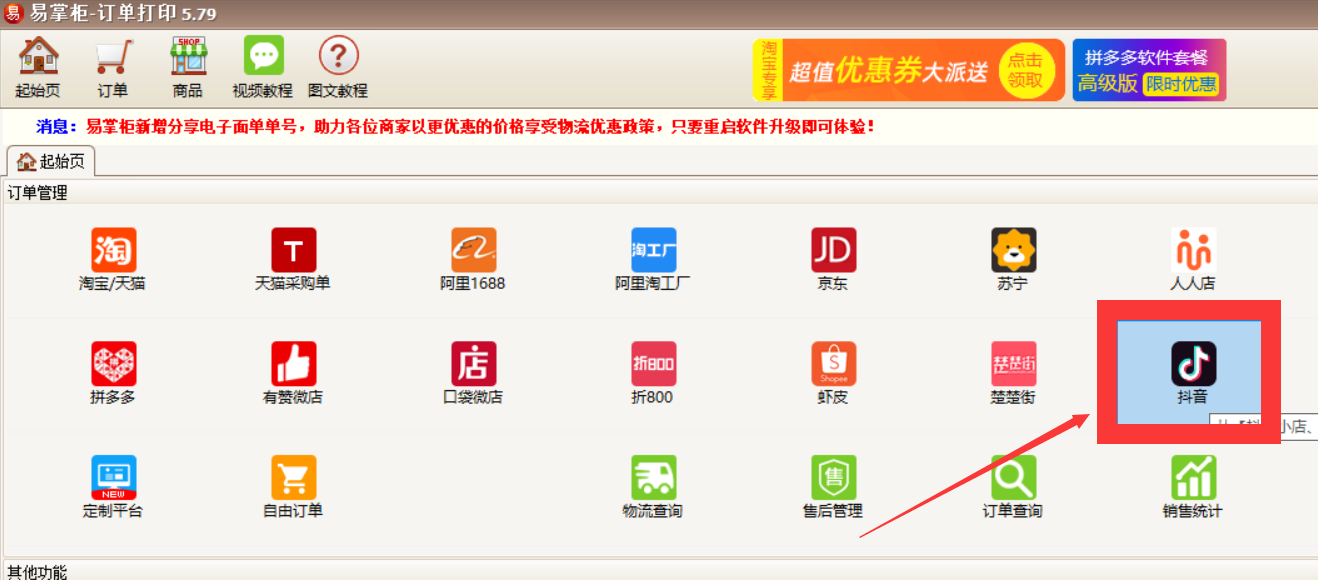Open 自由订单 cart icon
Screen dimensions: 1318x580
point(293,487)
